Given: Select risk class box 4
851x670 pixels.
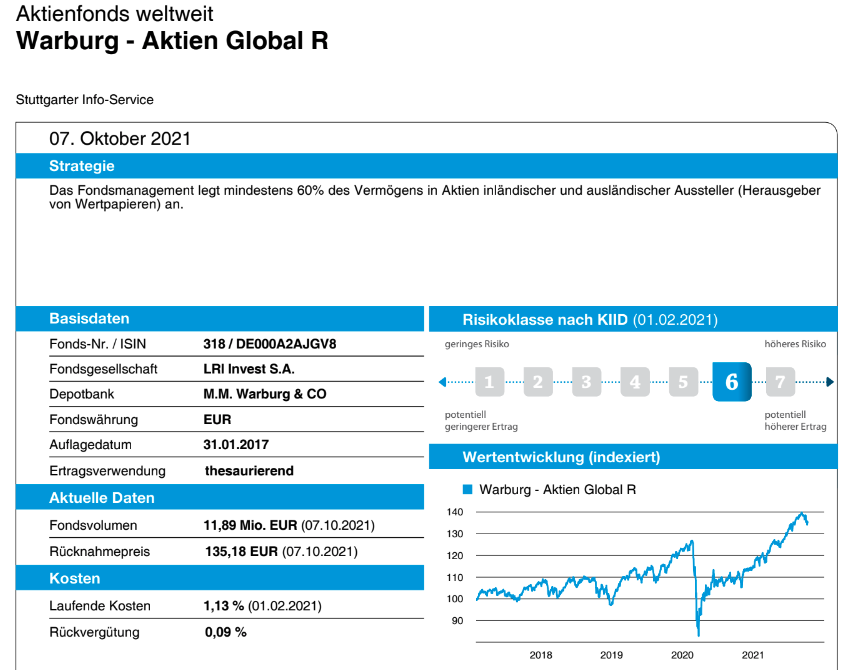Looking at the screenshot, I should [x=635, y=382].
